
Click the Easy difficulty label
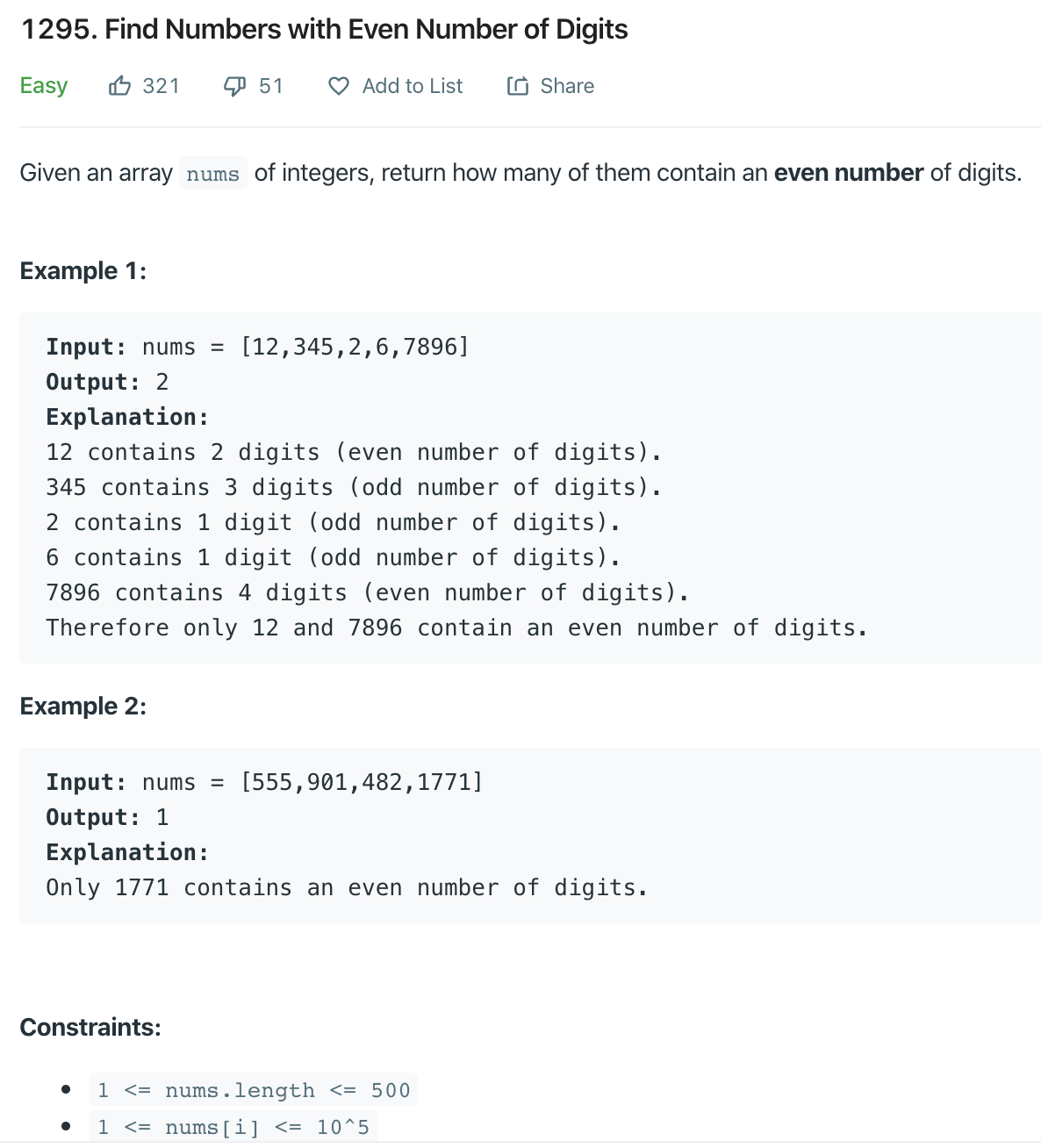(x=44, y=86)
